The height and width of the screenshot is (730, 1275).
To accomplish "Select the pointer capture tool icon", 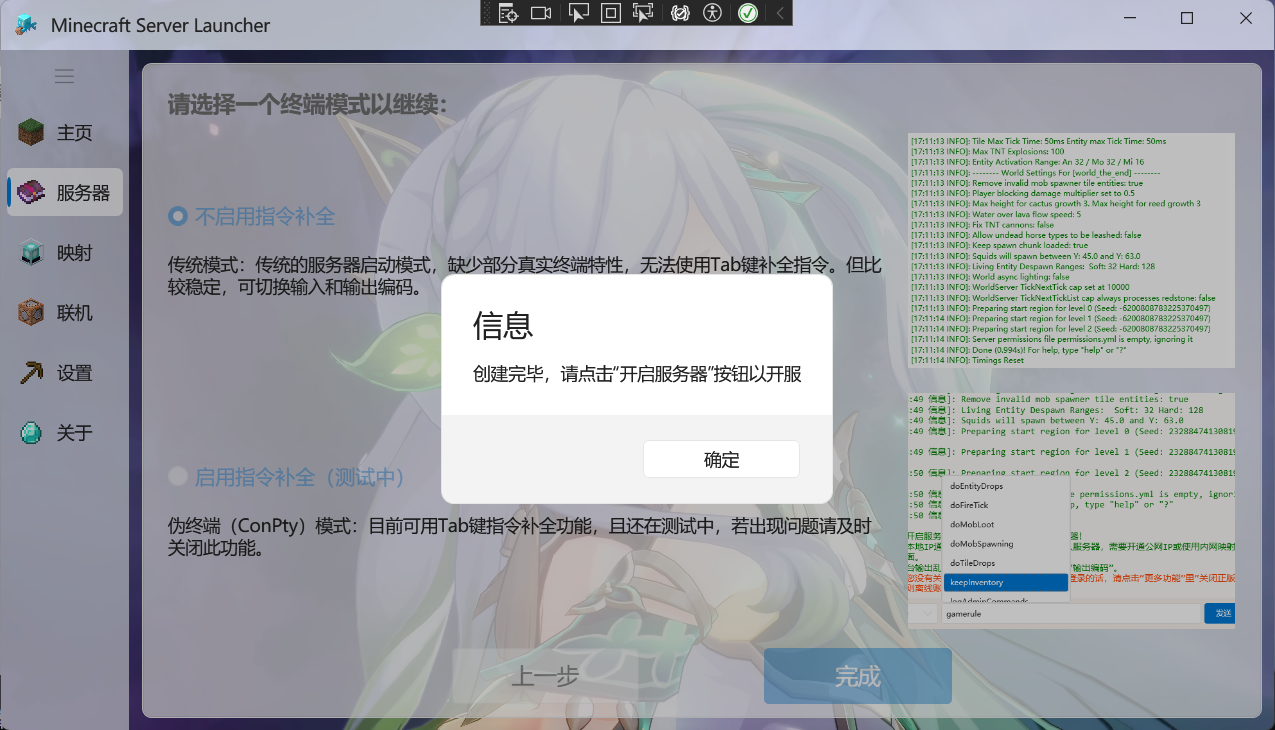I will pyautogui.click(x=577, y=14).
